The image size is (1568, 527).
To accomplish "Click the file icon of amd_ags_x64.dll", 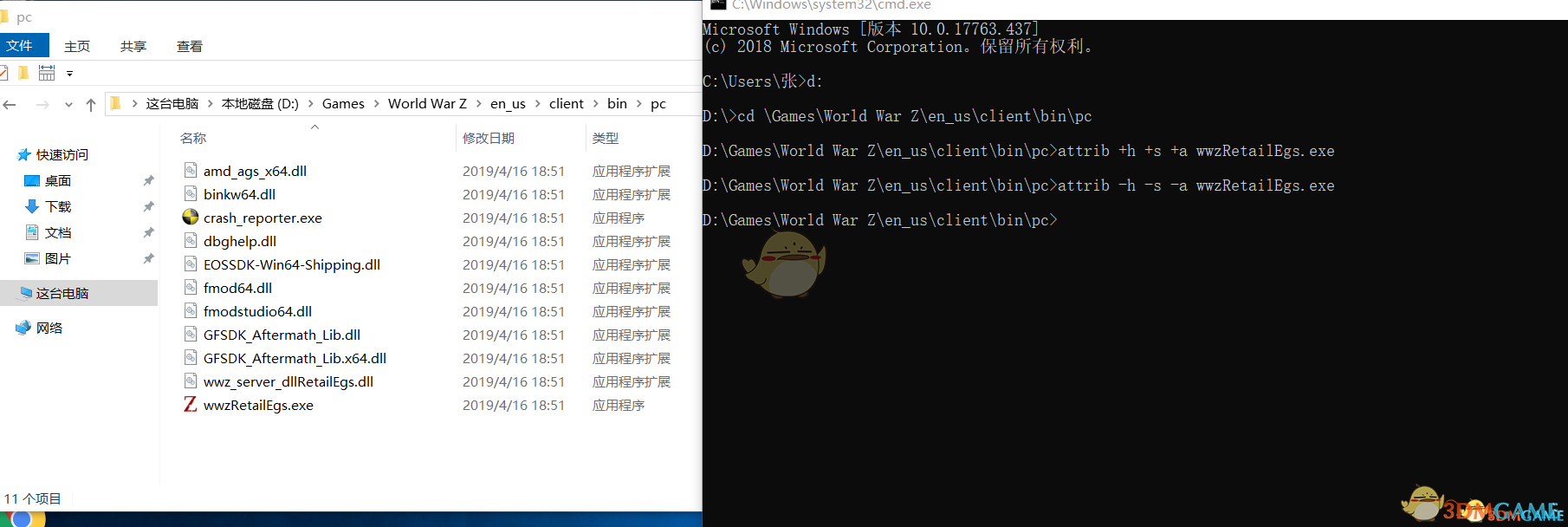I will point(191,170).
